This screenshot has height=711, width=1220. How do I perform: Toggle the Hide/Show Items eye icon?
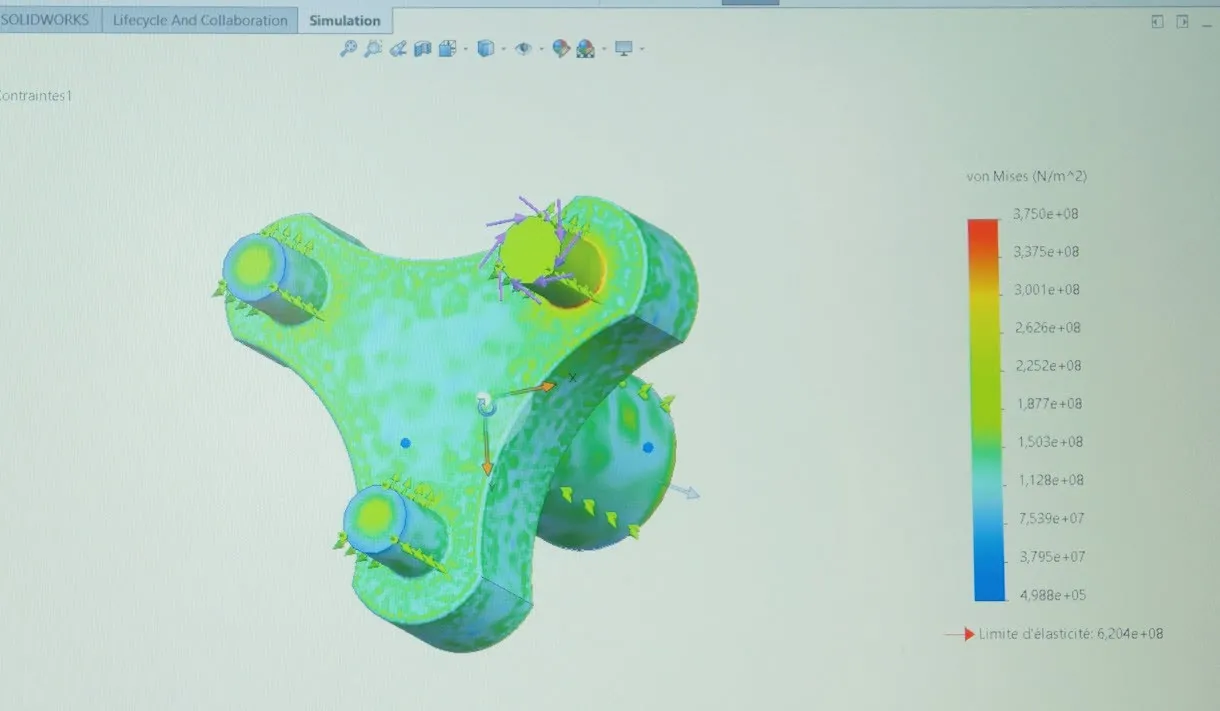click(x=523, y=48)
